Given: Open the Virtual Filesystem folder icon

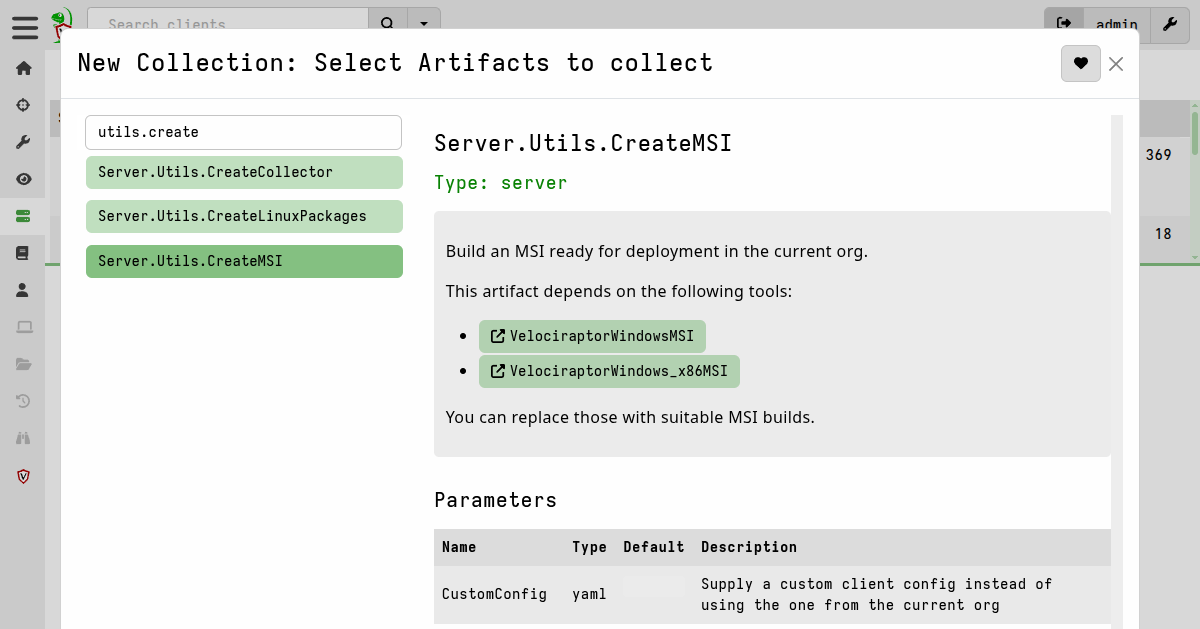Looking at the screenshot, I should point(23,363).
